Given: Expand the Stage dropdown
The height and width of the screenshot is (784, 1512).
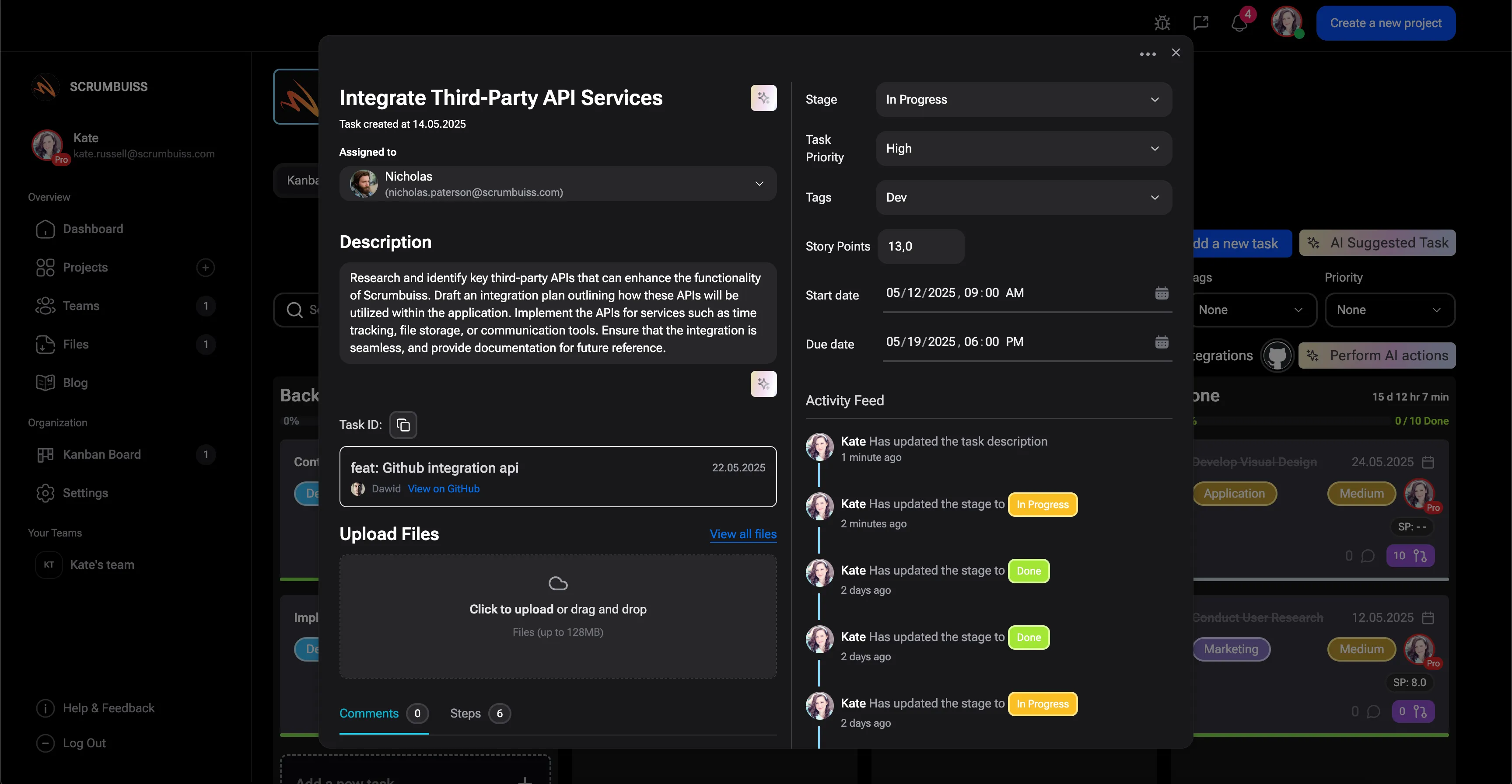Looking at the screenshot, I should pos(1023,100).
